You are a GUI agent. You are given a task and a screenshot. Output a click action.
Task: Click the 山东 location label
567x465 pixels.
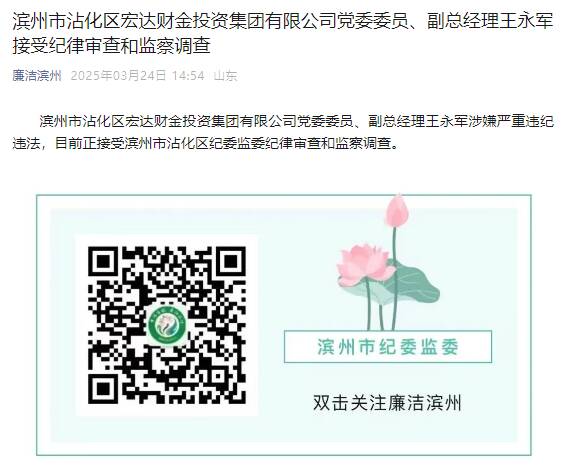226,76
